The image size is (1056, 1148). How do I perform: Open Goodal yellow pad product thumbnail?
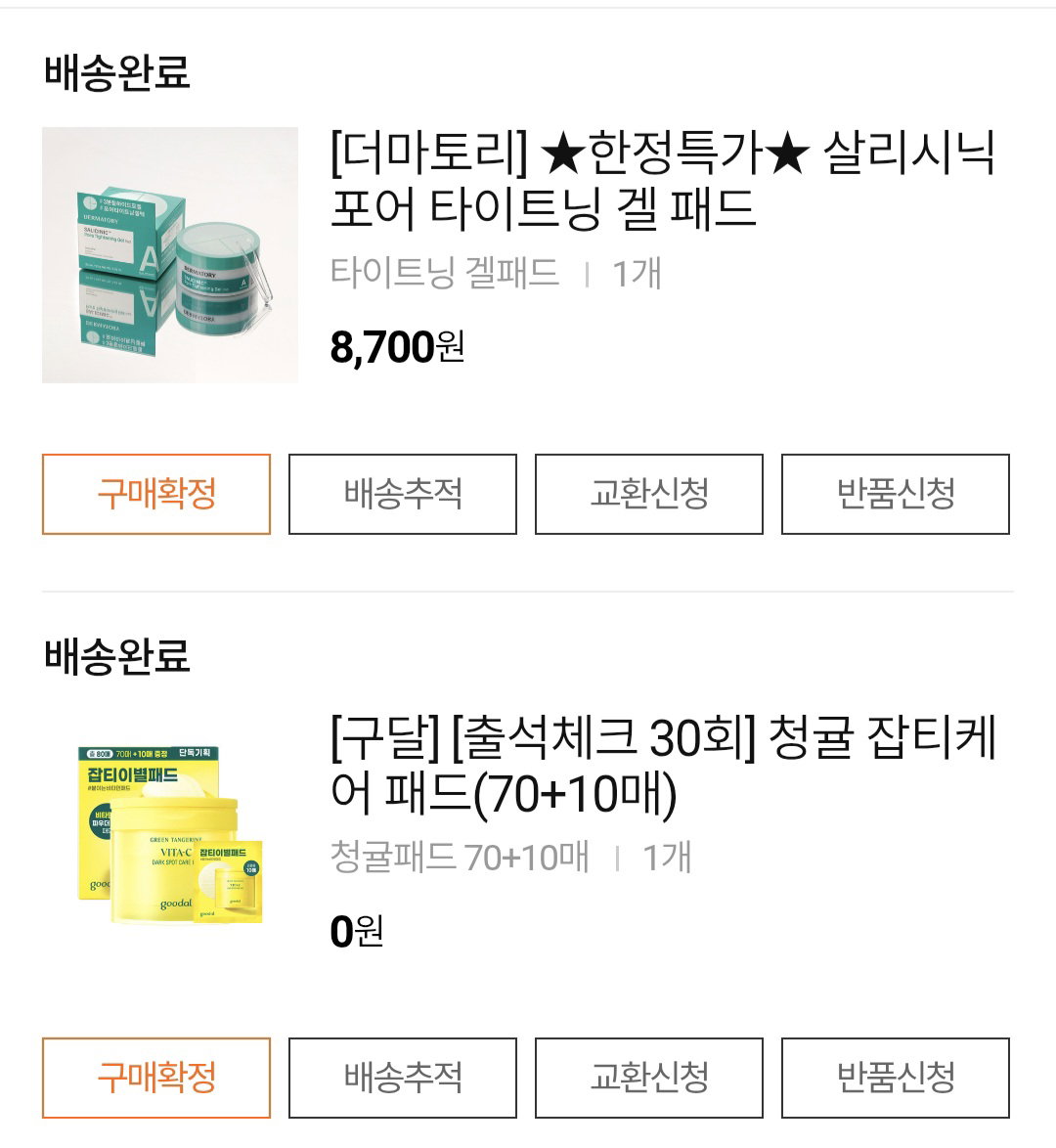[x=170, y=835]
